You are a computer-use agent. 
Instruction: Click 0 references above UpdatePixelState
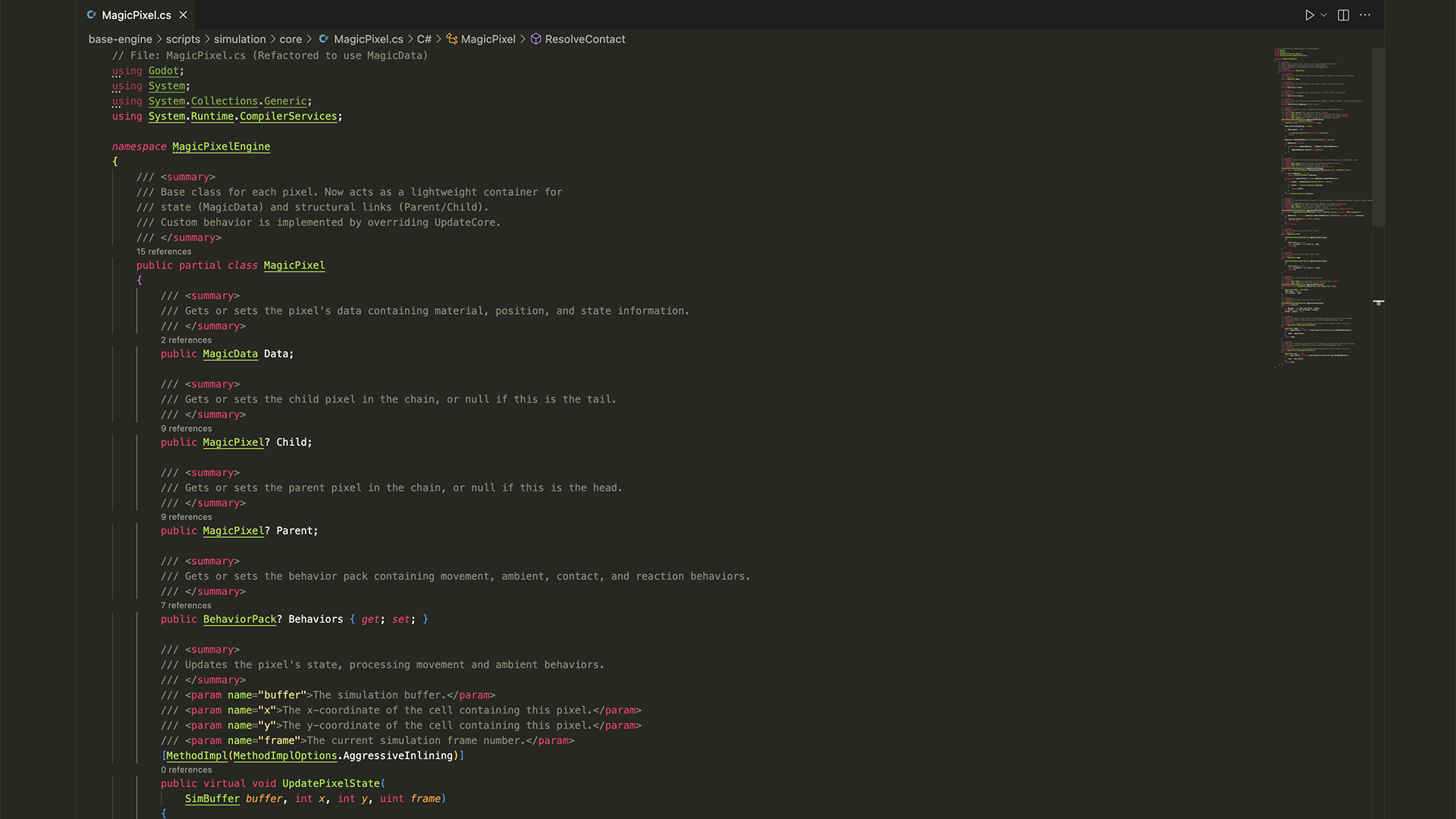186,770
